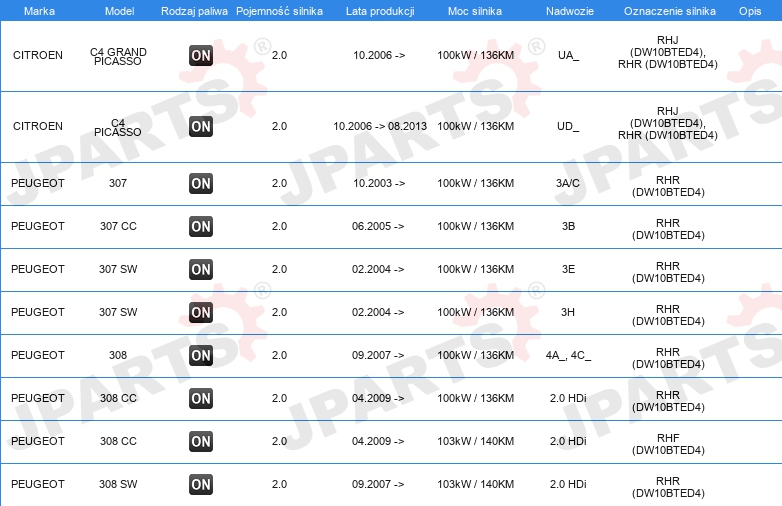Select the 308 SW model cell
The image size is (782, 506).
point(118,484)
